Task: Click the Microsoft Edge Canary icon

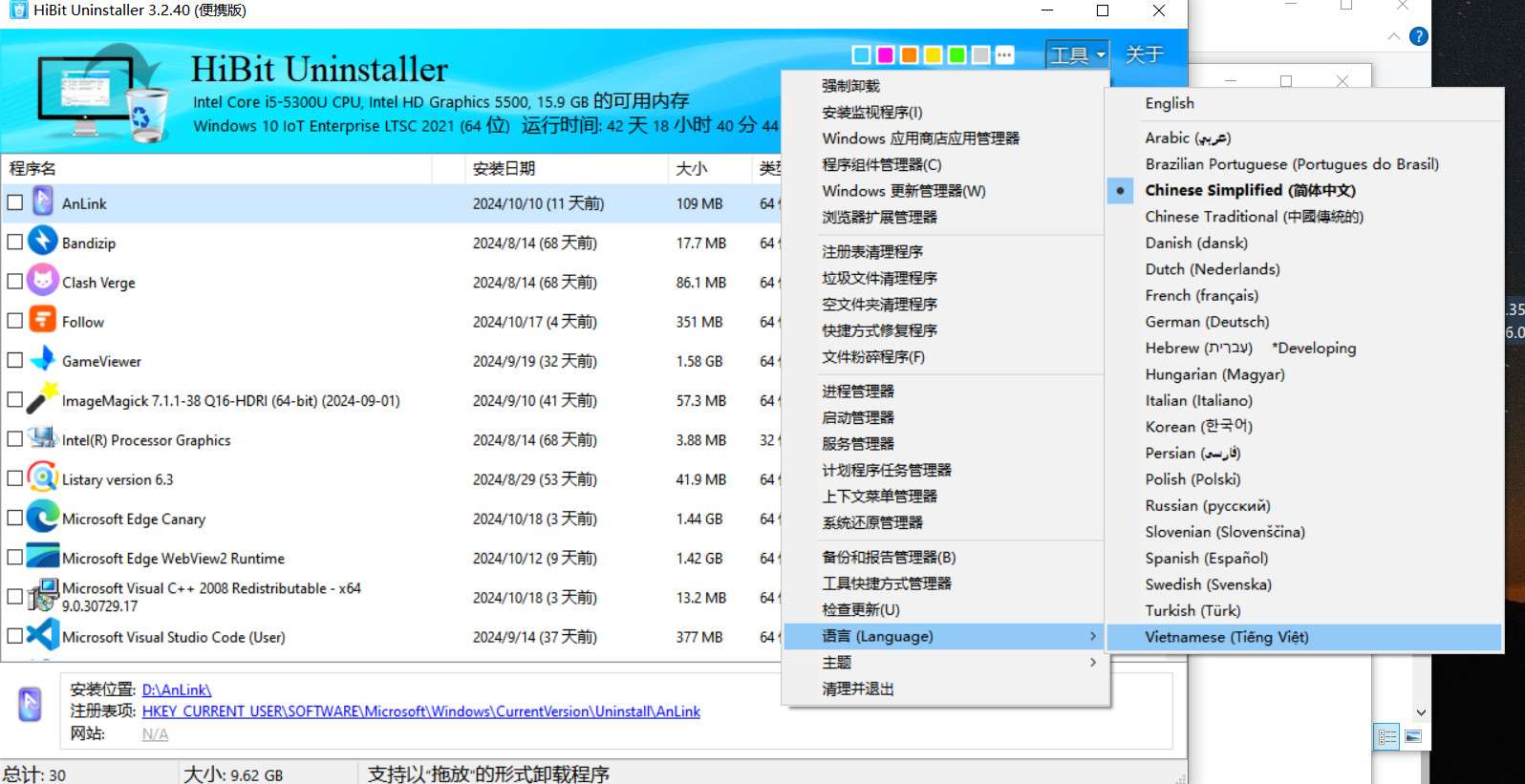Action: point(43,518)
